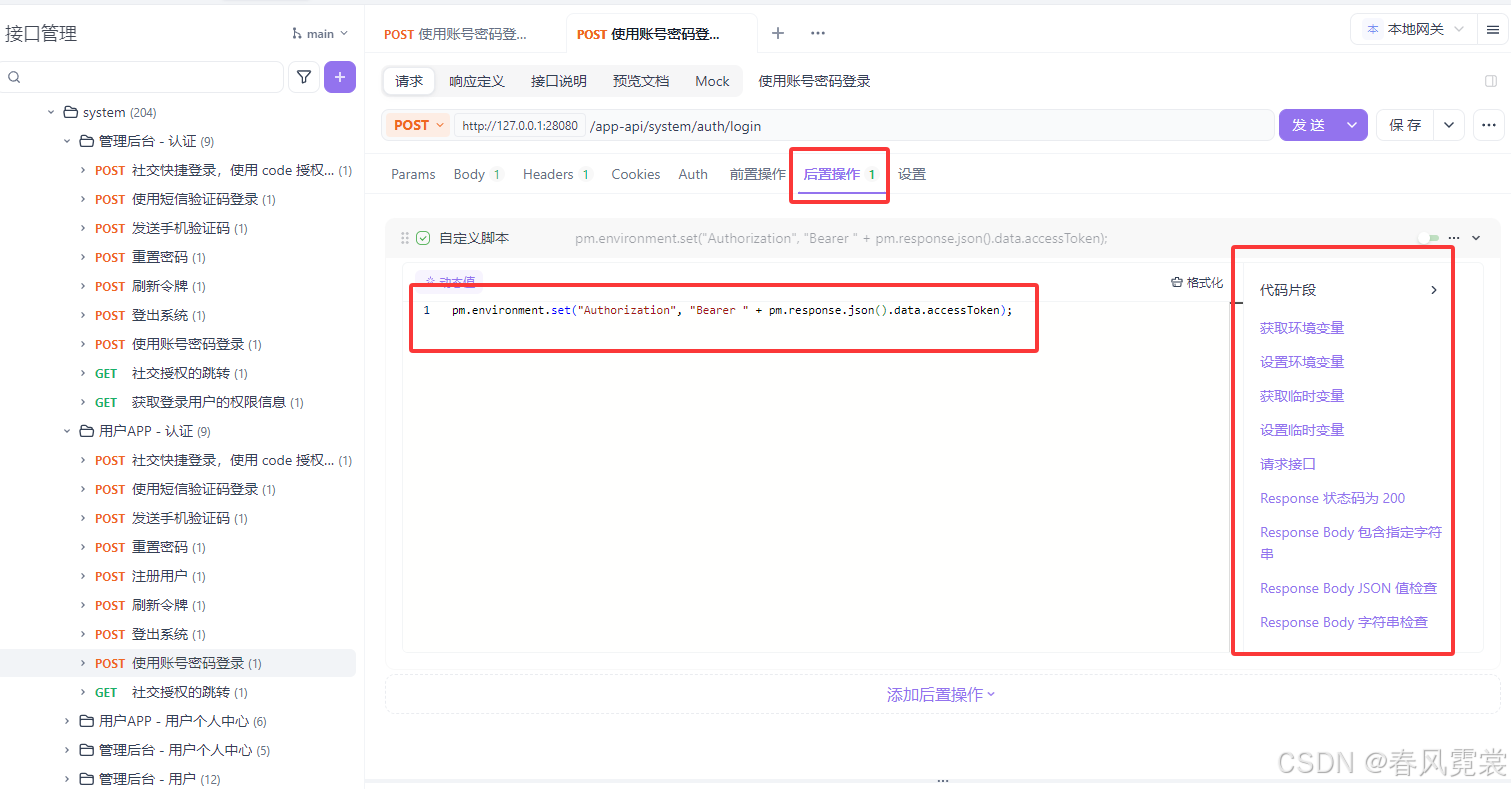The image size is (1511, 789).
Task: Open the ellipsis menu on the custom script block
Action: point(1454,238)
